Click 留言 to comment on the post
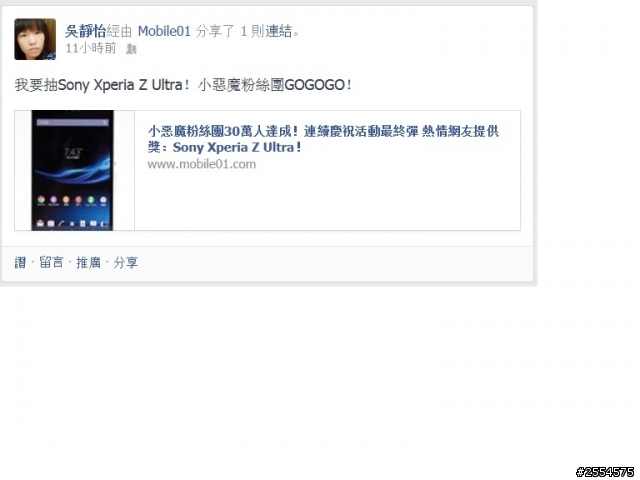 51,262
